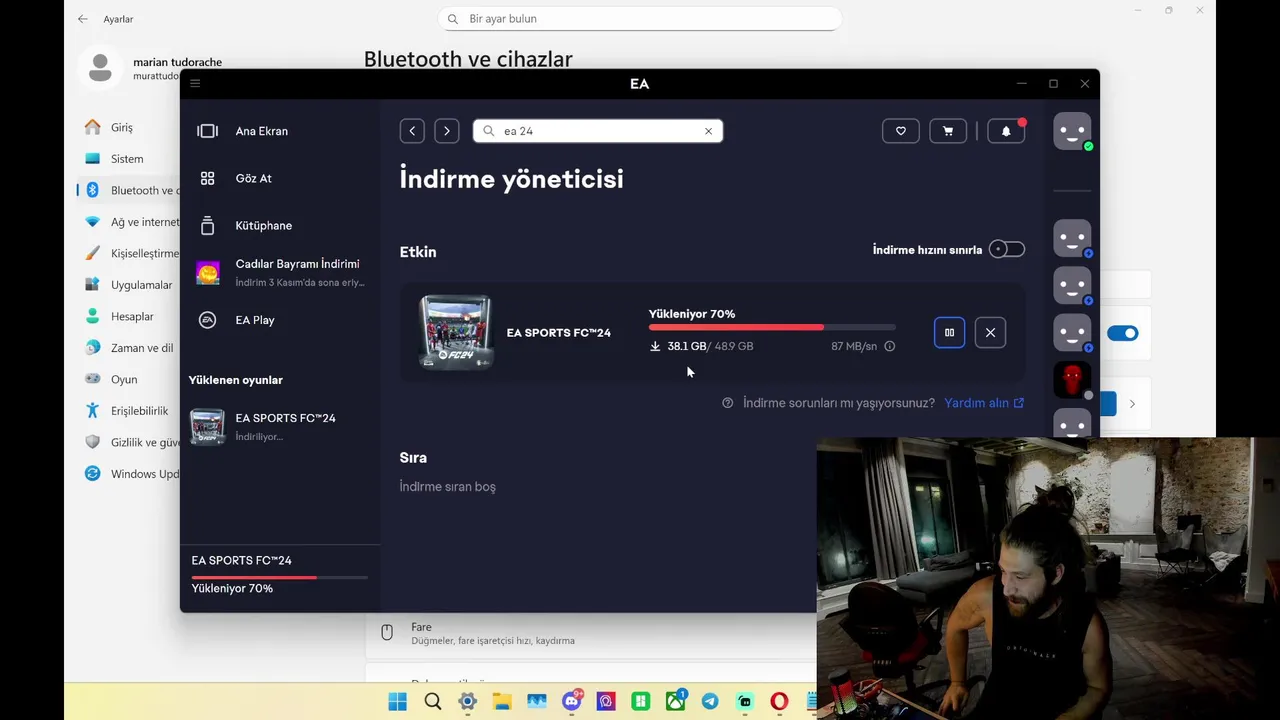This screenshot has width=1280, height=720.
Task: Click the download speed info icon
Action: click(x=889, y=346)
